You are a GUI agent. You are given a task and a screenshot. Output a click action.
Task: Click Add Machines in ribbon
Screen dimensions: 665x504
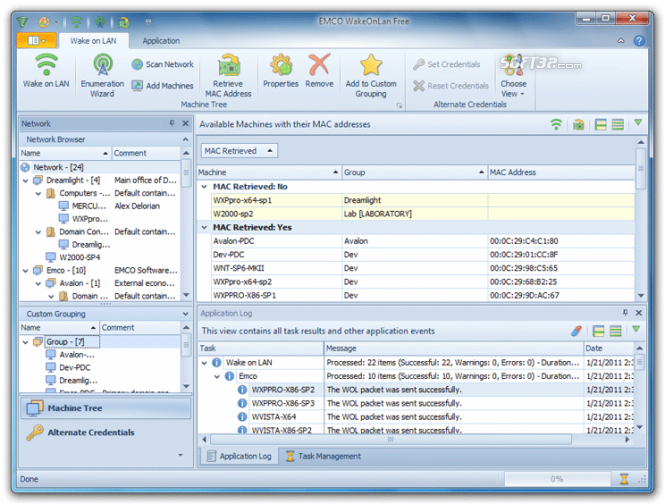click(x=162, y=86)
